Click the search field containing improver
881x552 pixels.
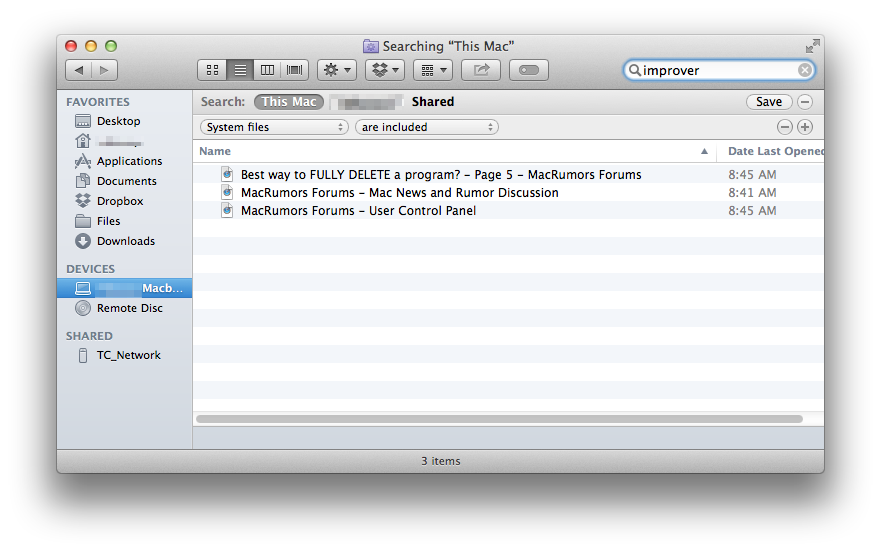(719, 70)
